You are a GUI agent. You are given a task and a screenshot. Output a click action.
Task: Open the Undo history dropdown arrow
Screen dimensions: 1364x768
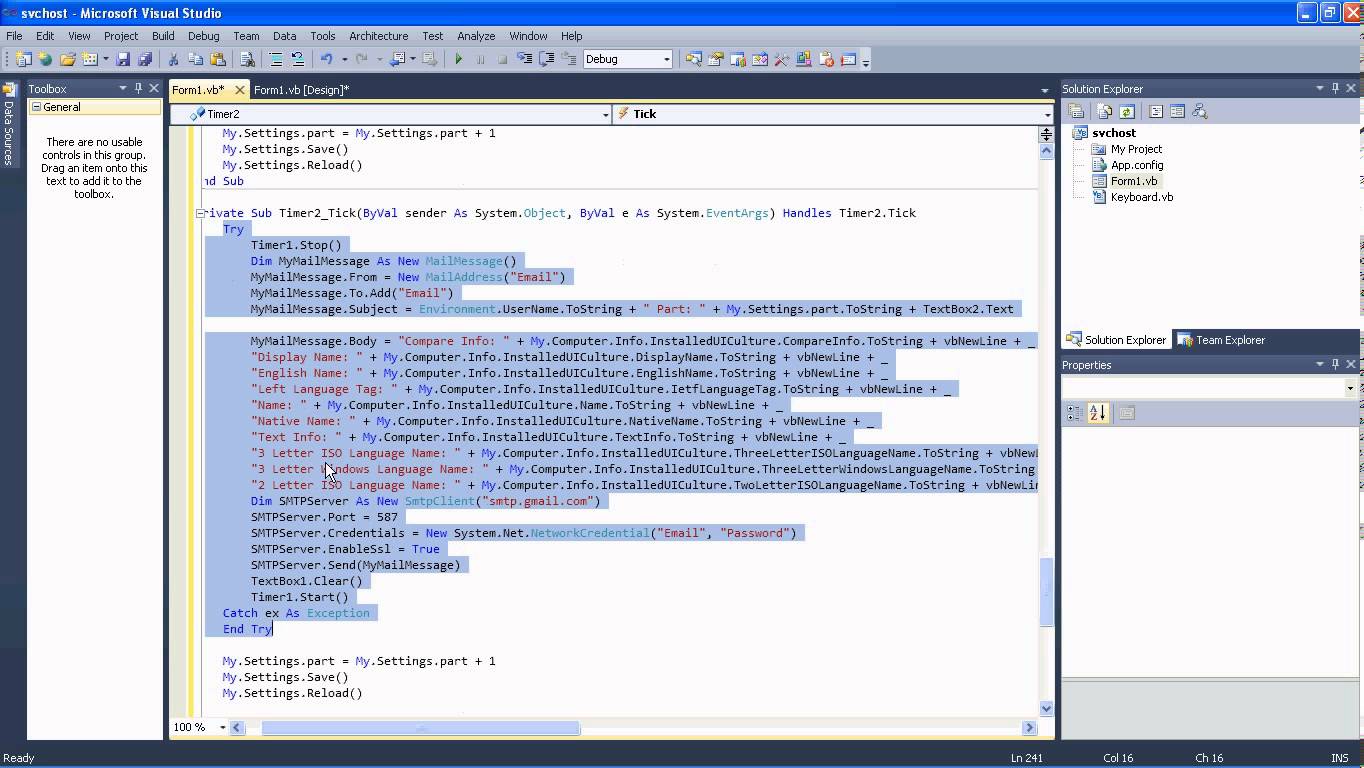(344, 59)
